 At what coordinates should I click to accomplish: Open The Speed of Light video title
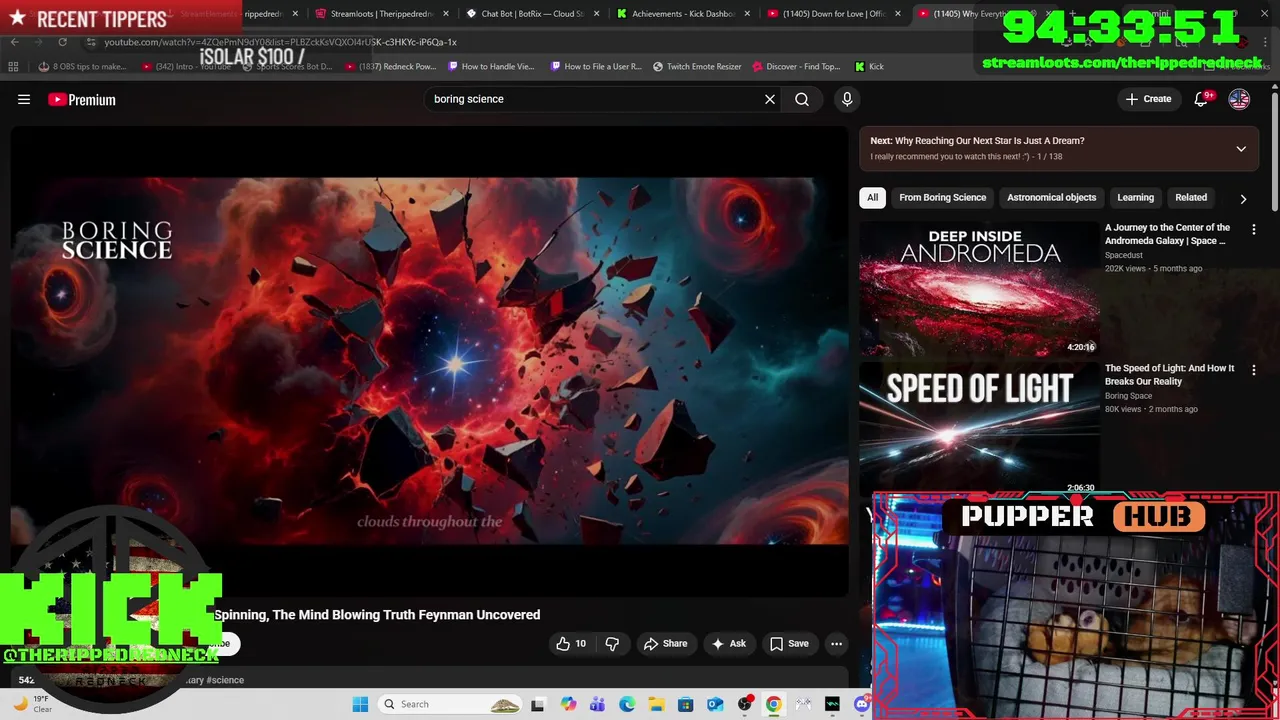click(1169, 375)
